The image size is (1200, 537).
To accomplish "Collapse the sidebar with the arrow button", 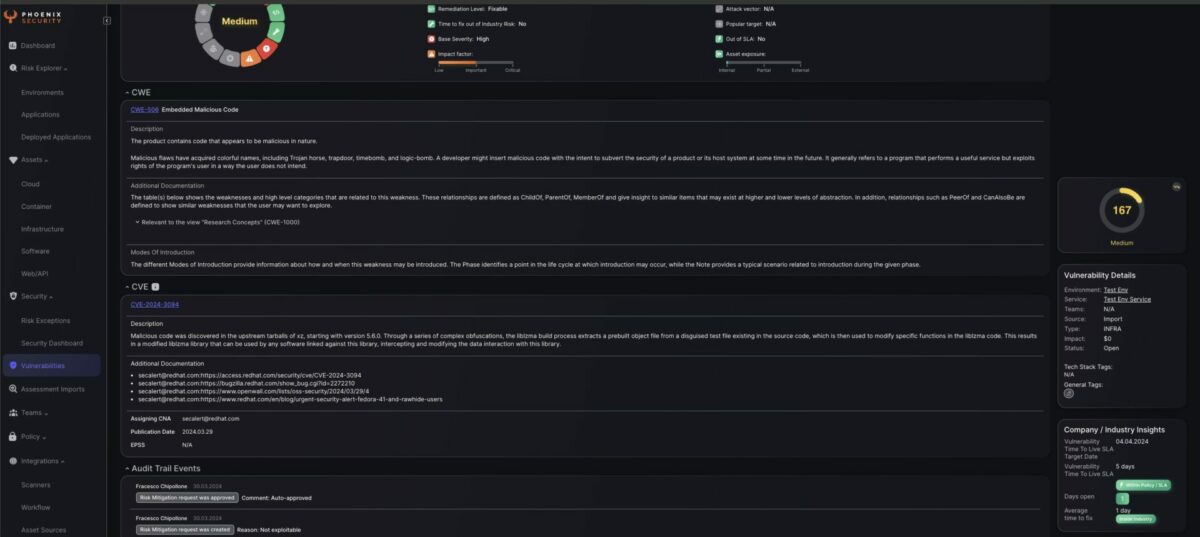I will (107, 20).
